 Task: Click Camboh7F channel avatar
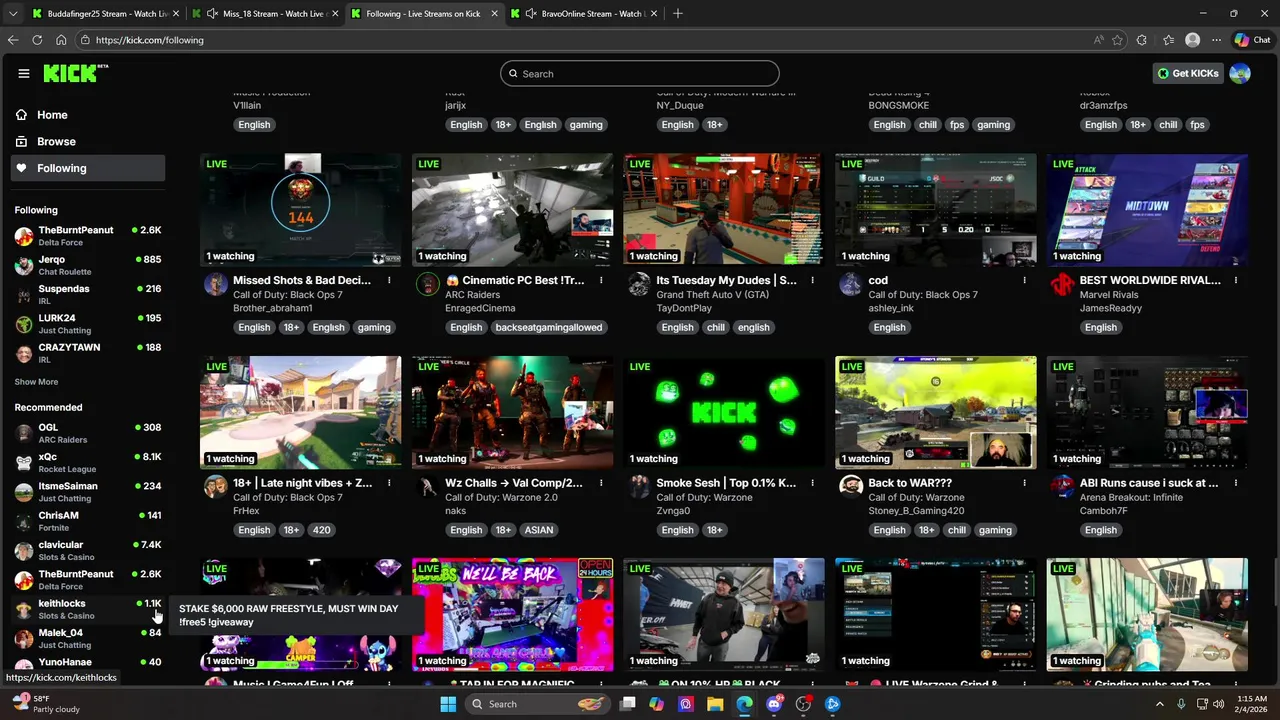pos(1062,487)
